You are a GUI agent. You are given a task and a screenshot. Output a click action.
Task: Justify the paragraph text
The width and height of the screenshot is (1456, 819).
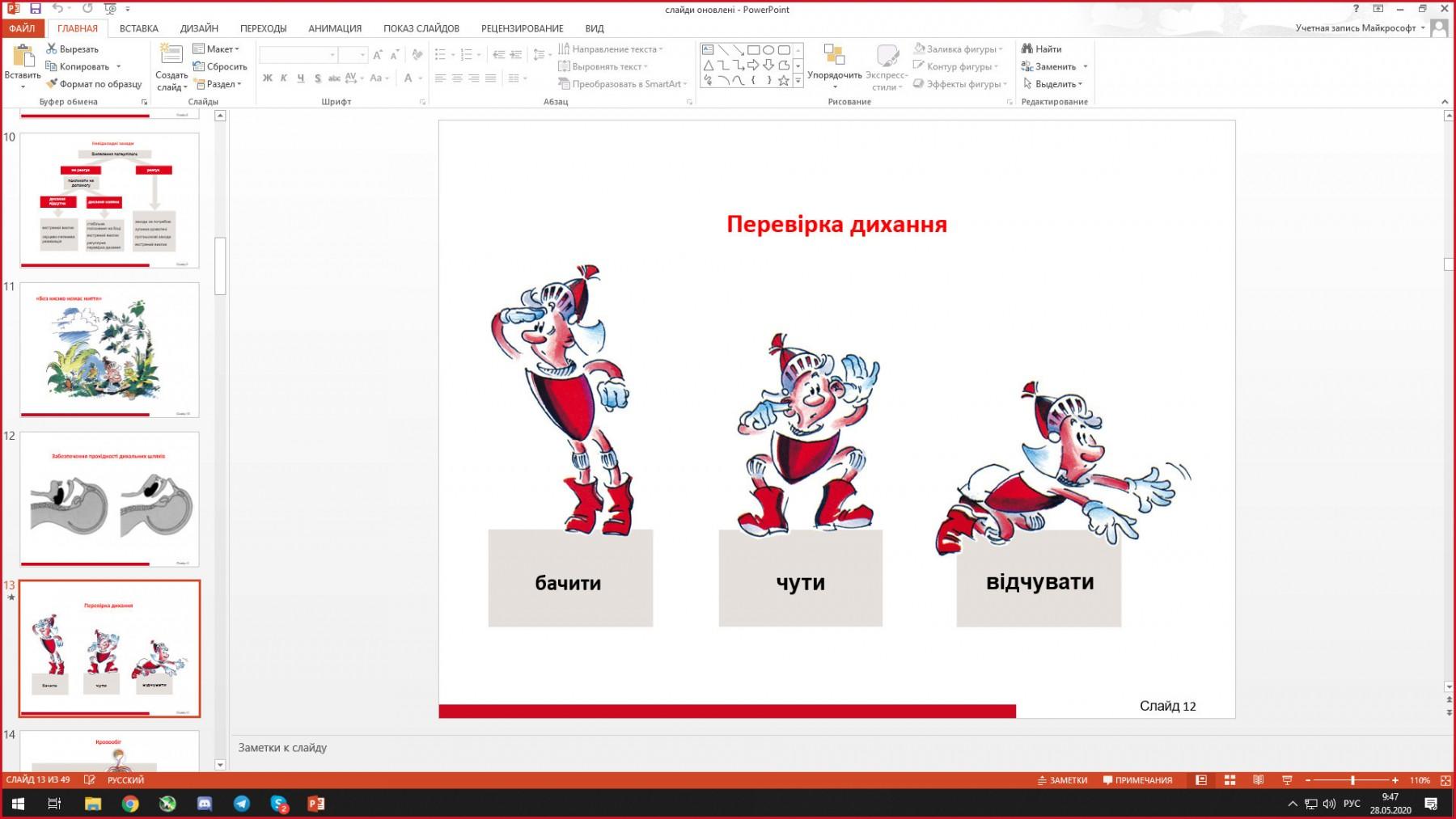click(490, 78)
